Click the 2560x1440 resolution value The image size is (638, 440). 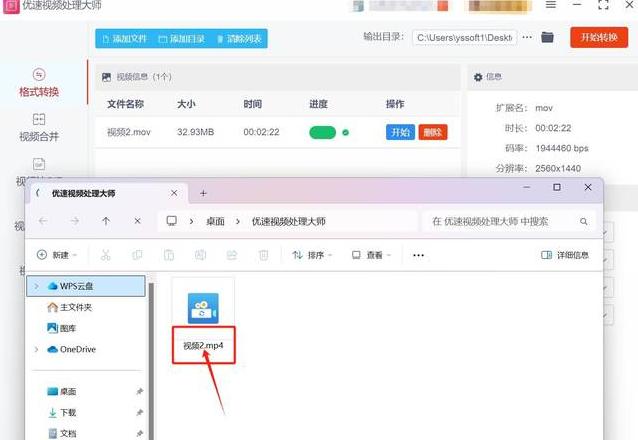(558, 168)
